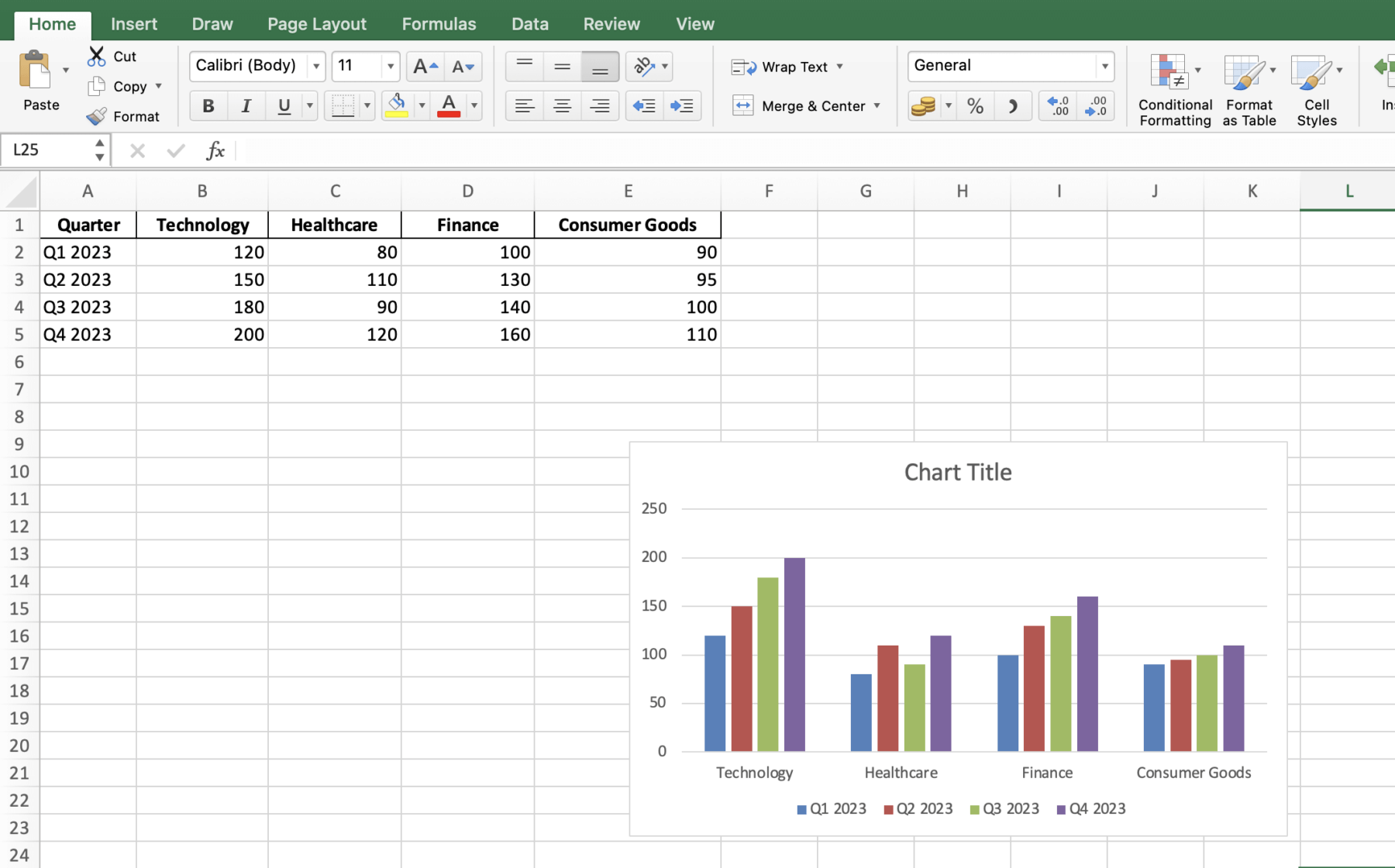Toggle underline formatting
Screen dimensions: 1395x868
click(x=284, y=106)
